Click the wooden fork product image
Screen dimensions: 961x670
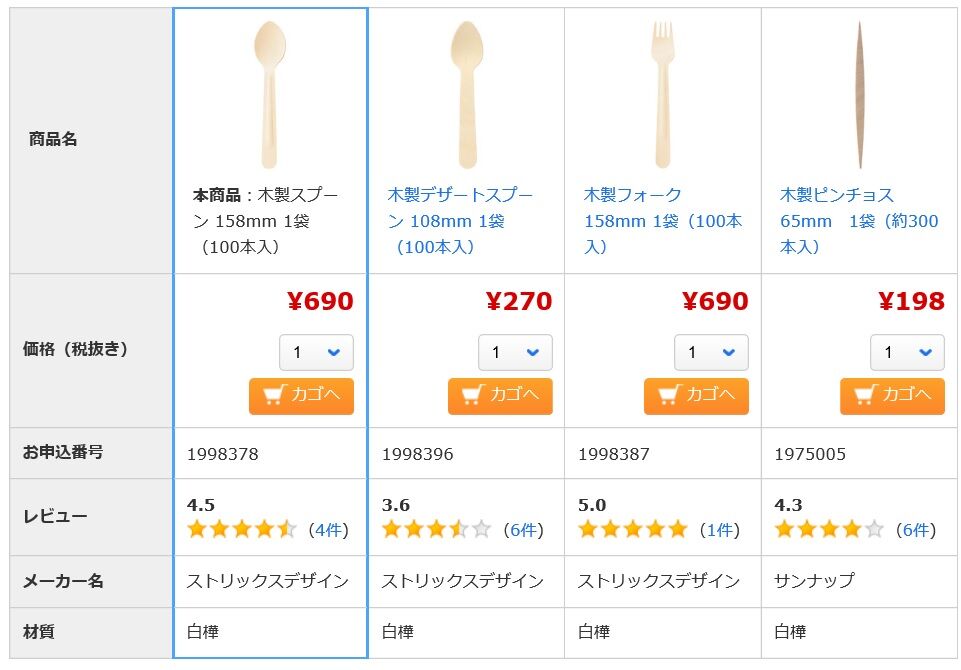point(663,95)
